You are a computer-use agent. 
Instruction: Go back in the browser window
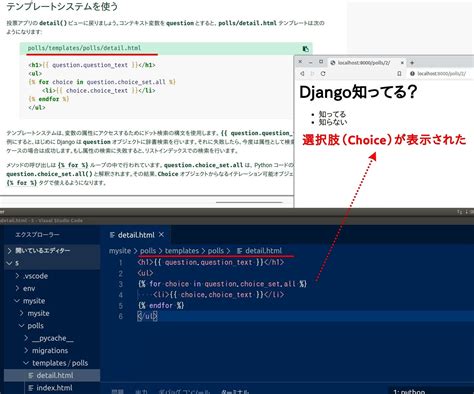[x=302, y=74]
